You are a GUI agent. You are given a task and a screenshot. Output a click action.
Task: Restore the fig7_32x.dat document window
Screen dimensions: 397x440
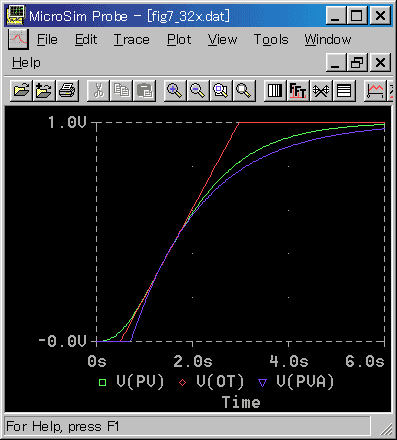click(357, 62)
